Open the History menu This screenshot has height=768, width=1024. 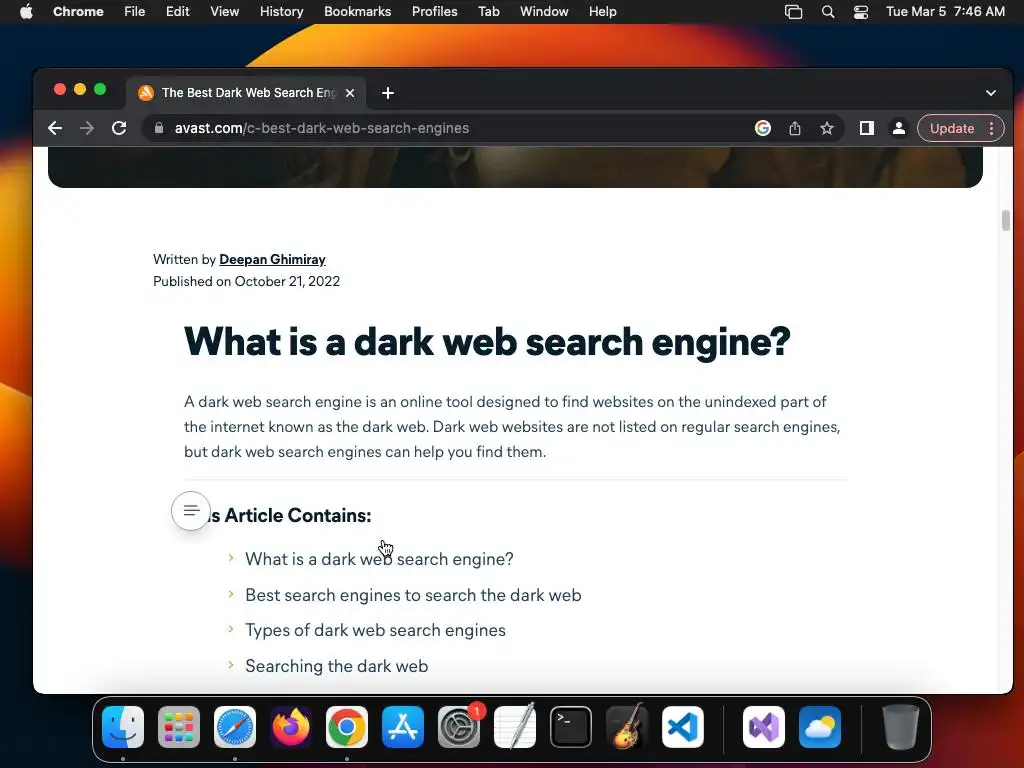pyautogui.click(x=281, y=12)
